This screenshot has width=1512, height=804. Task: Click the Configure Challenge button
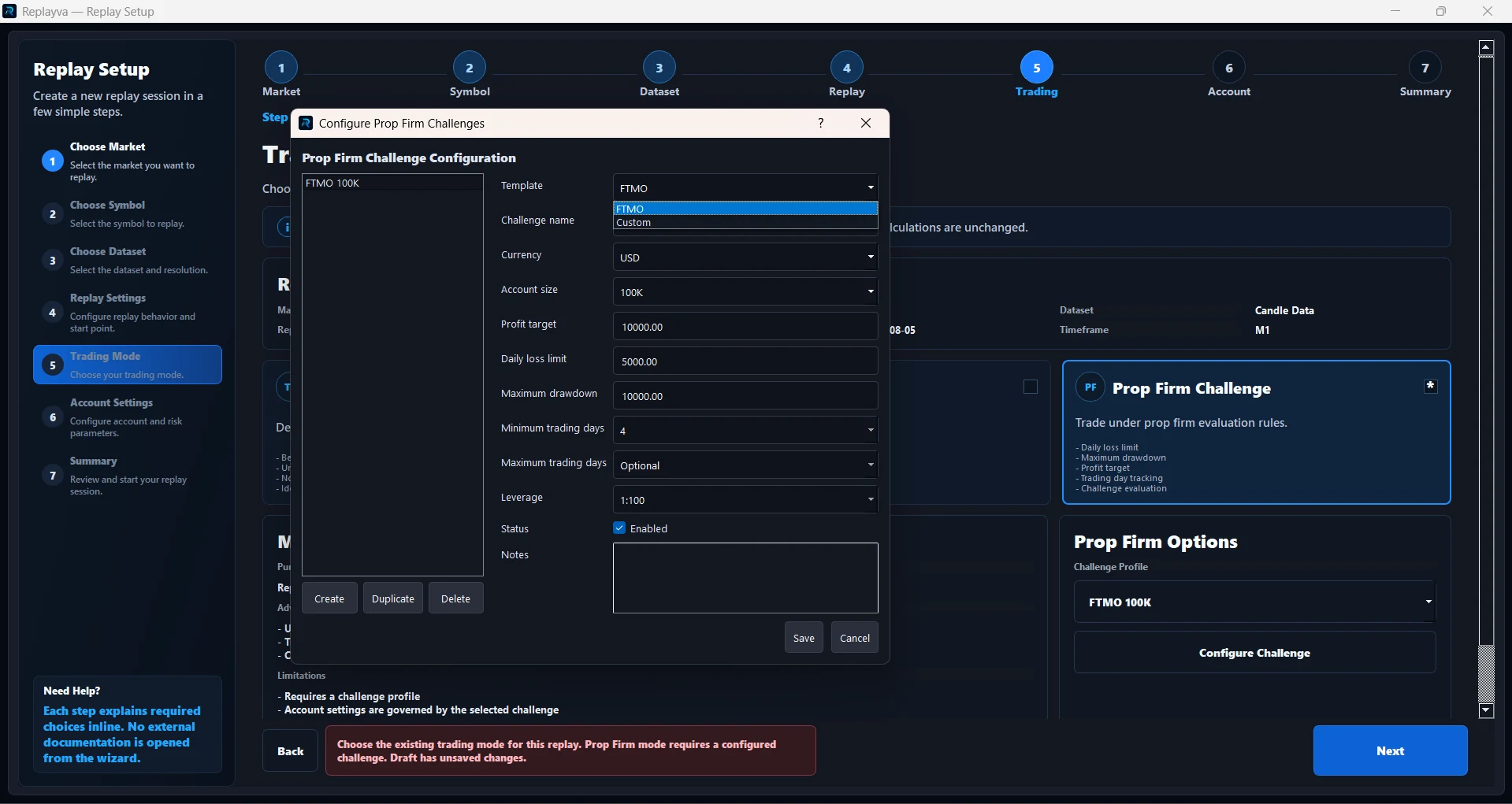coord(1254,653)
